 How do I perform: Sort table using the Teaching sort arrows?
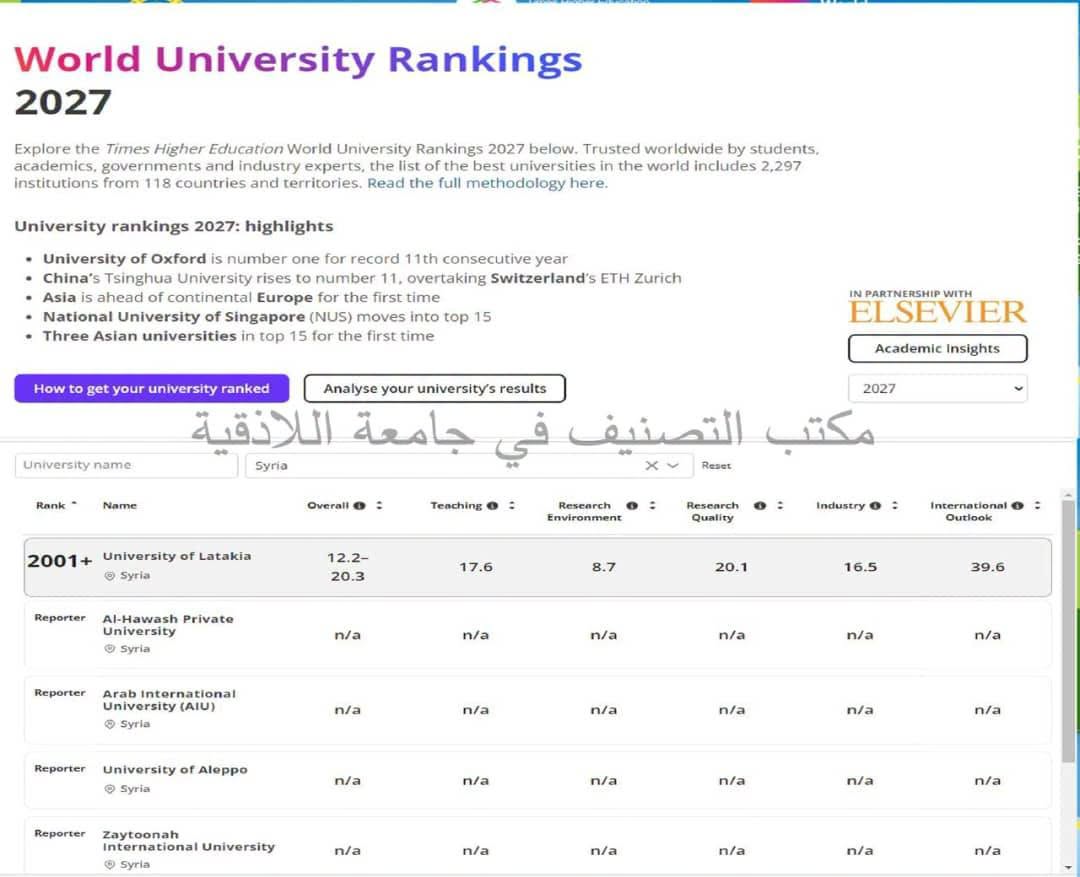click(512, 506)
